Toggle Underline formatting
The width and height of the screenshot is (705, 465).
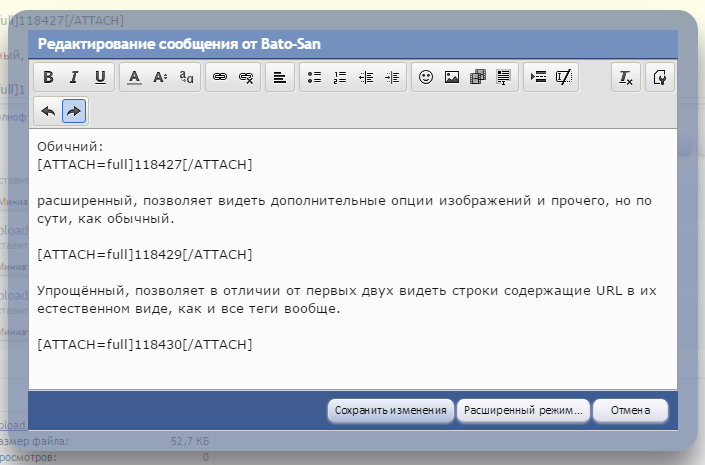[x=100, y=77]
